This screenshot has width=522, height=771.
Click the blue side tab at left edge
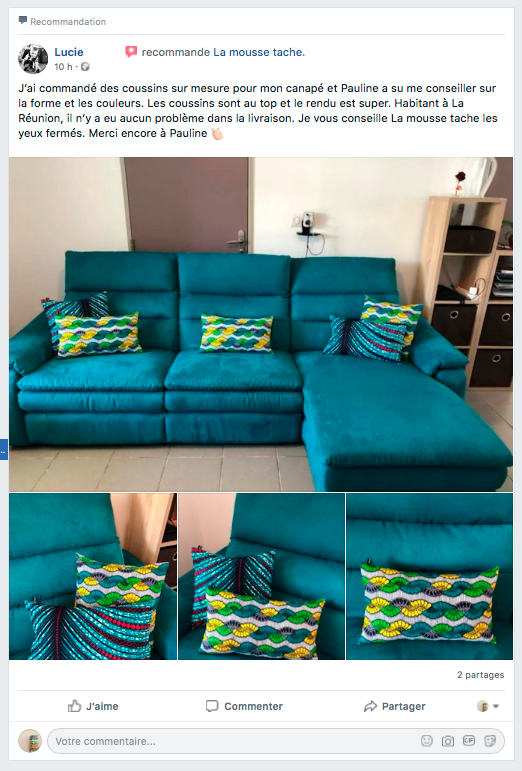coord(3,449)
